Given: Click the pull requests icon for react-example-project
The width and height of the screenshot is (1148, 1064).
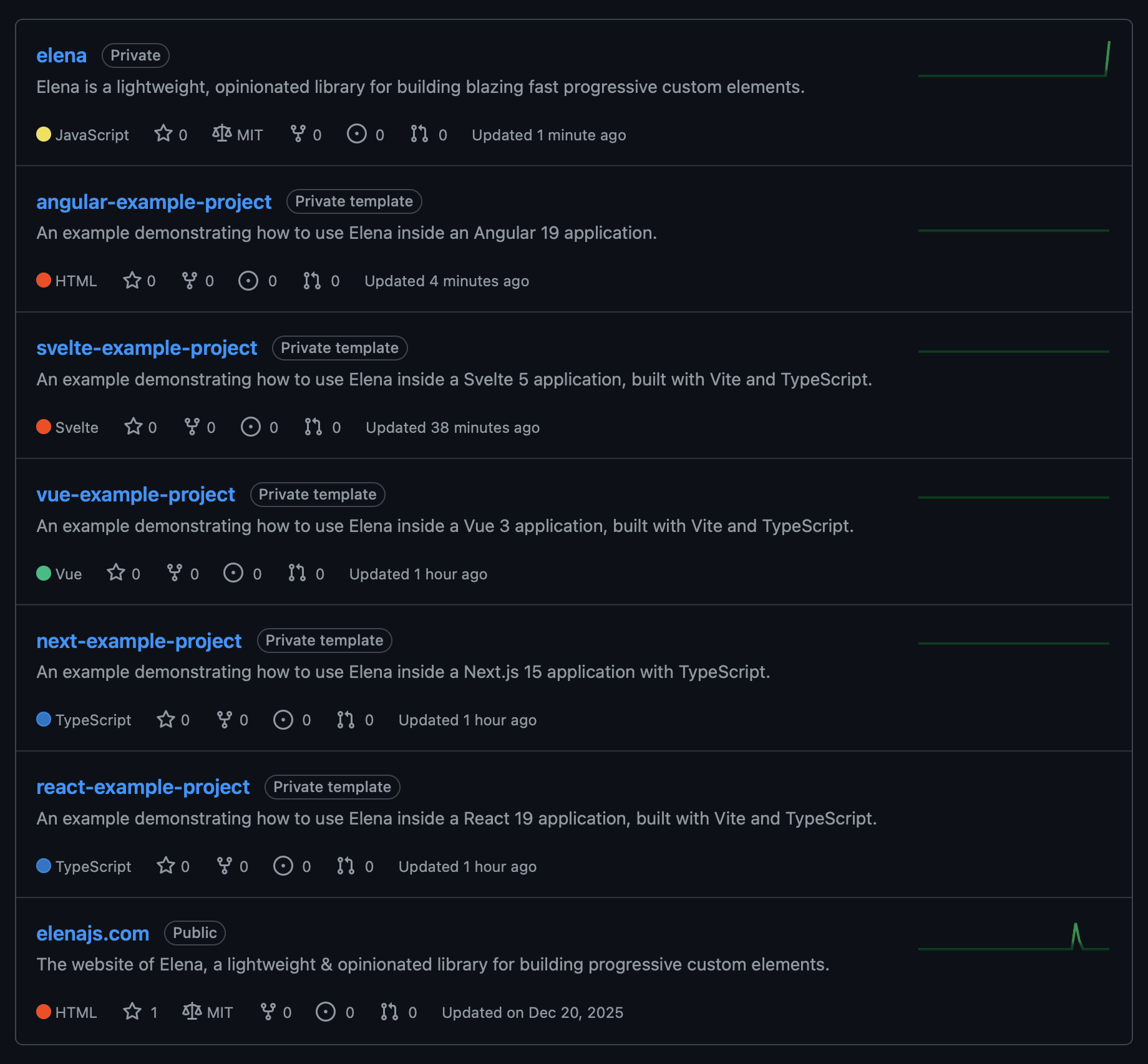Looking at the screenshot, I should (x=346, y=866).
